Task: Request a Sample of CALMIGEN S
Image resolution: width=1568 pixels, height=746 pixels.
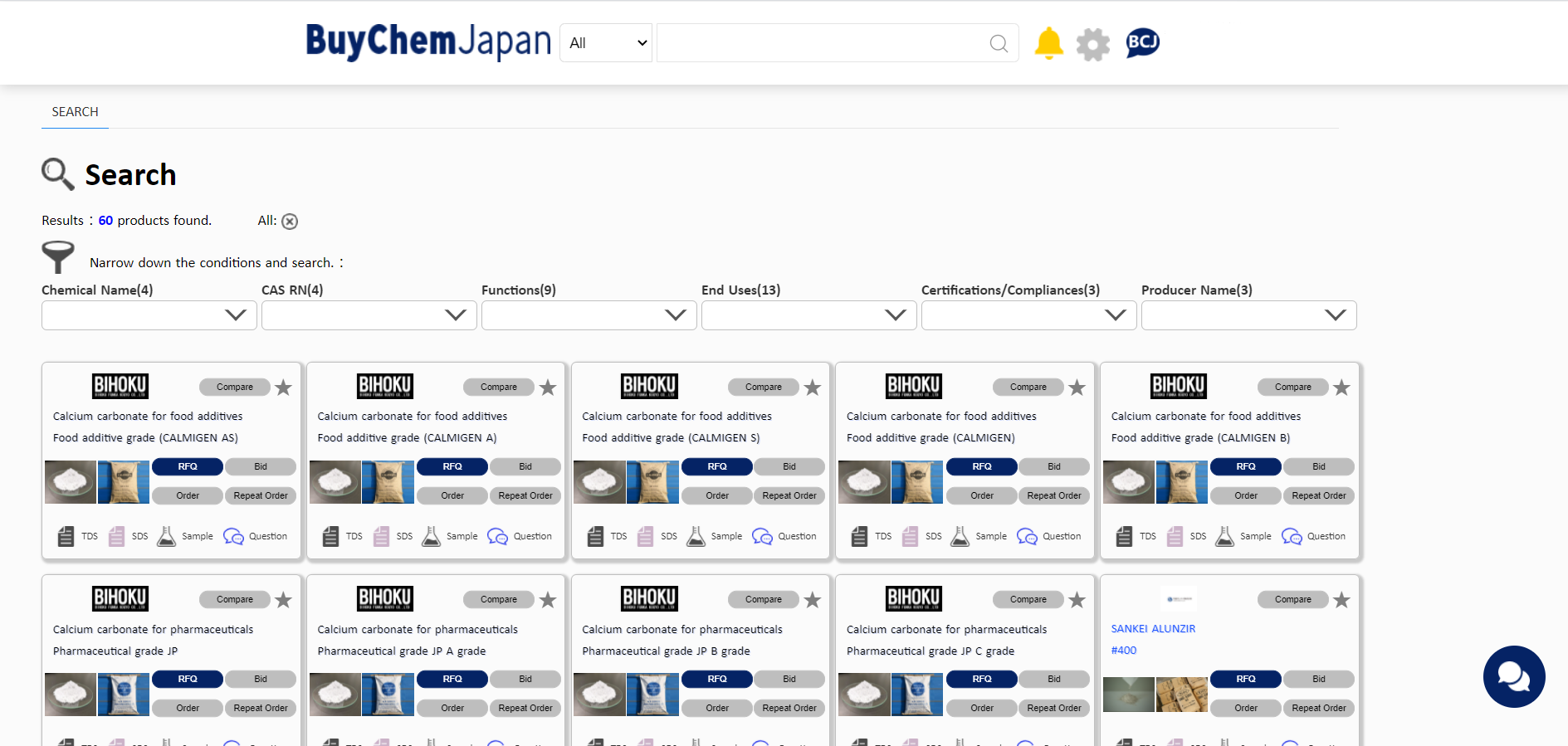Action: coord(696,537)
